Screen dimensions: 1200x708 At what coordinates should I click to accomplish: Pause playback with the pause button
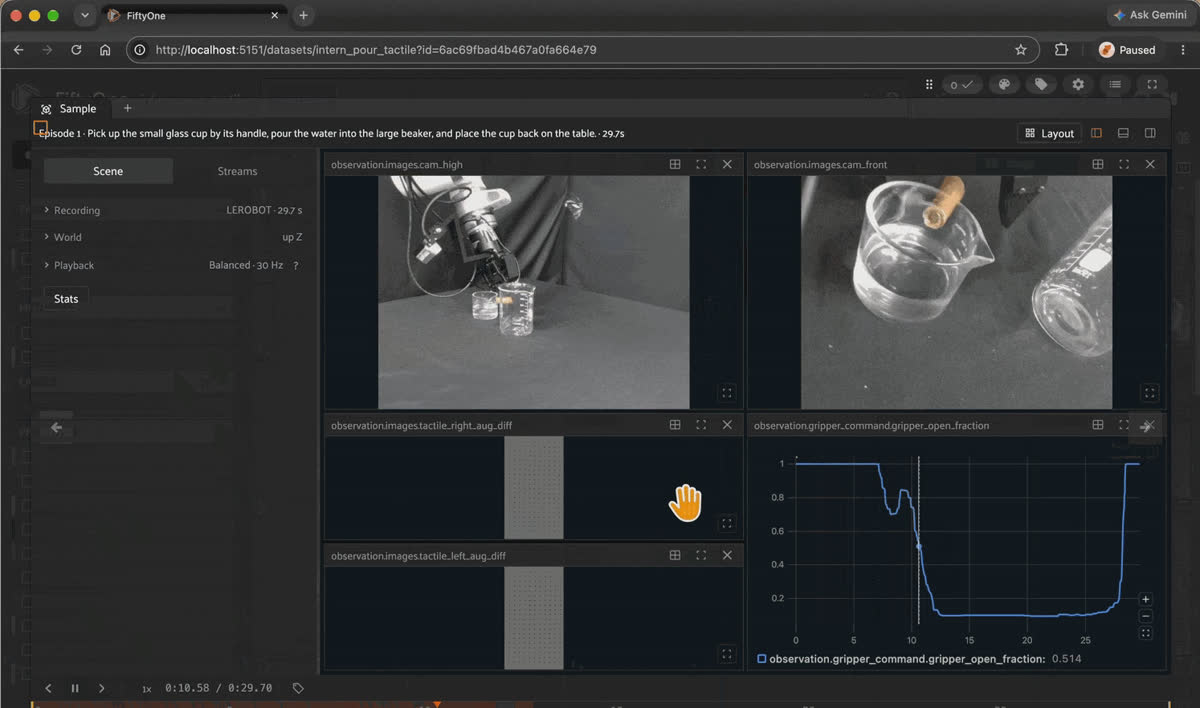[x=75, y=688]
